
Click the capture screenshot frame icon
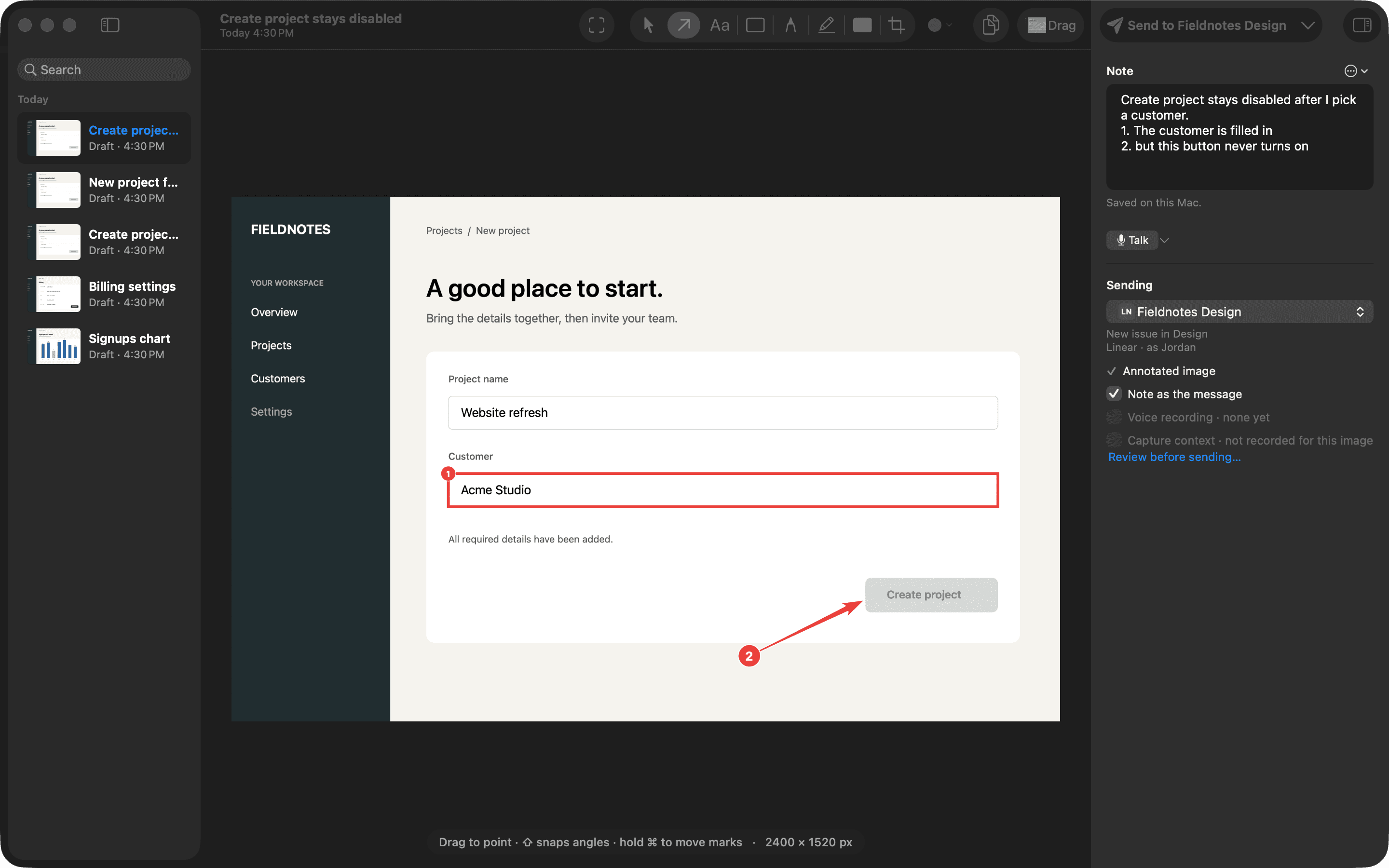point(596,25)
